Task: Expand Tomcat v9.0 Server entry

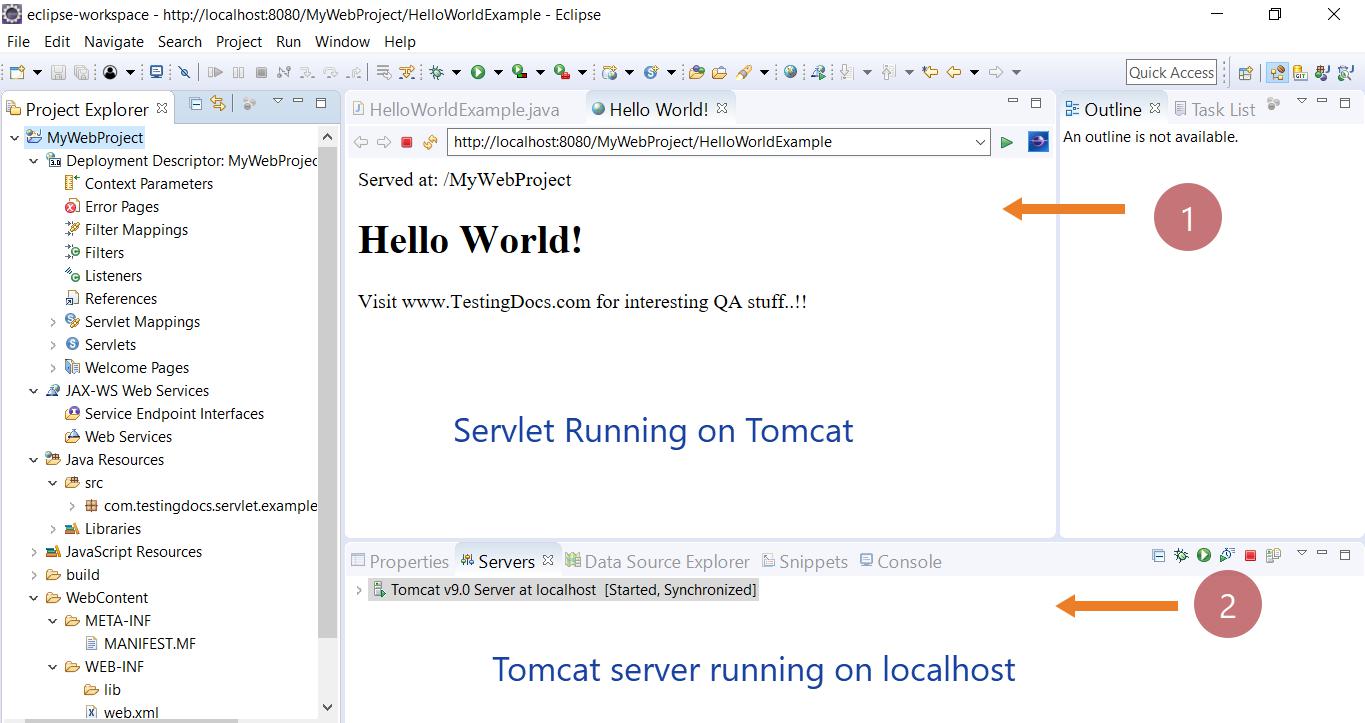Action: click(358, 590)
